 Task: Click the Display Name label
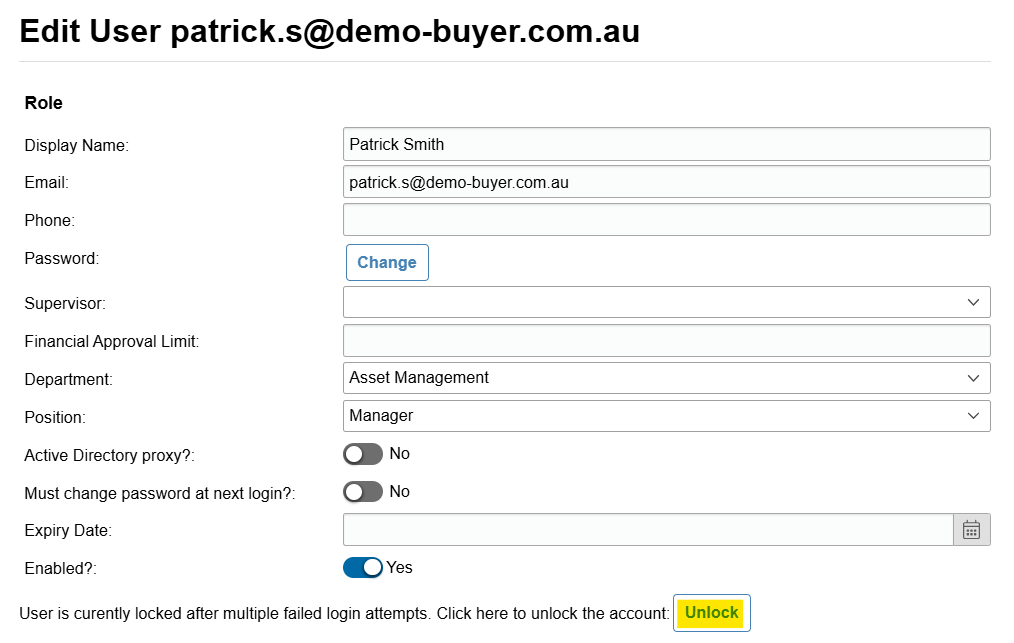pyautogui.click(x=76, y=146)
